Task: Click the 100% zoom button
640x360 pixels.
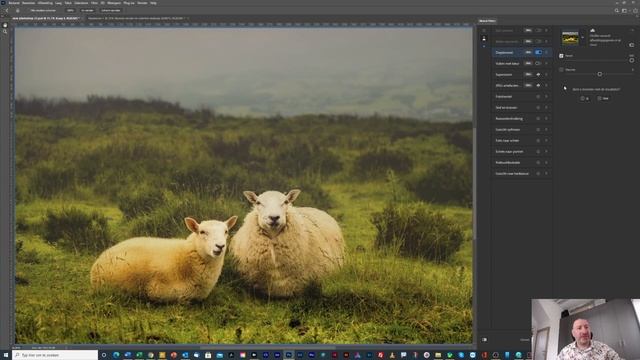Action: 70,11
